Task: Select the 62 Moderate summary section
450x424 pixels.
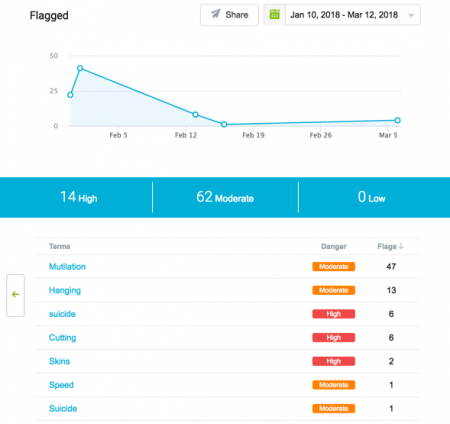Action: [x=225, y=197]
